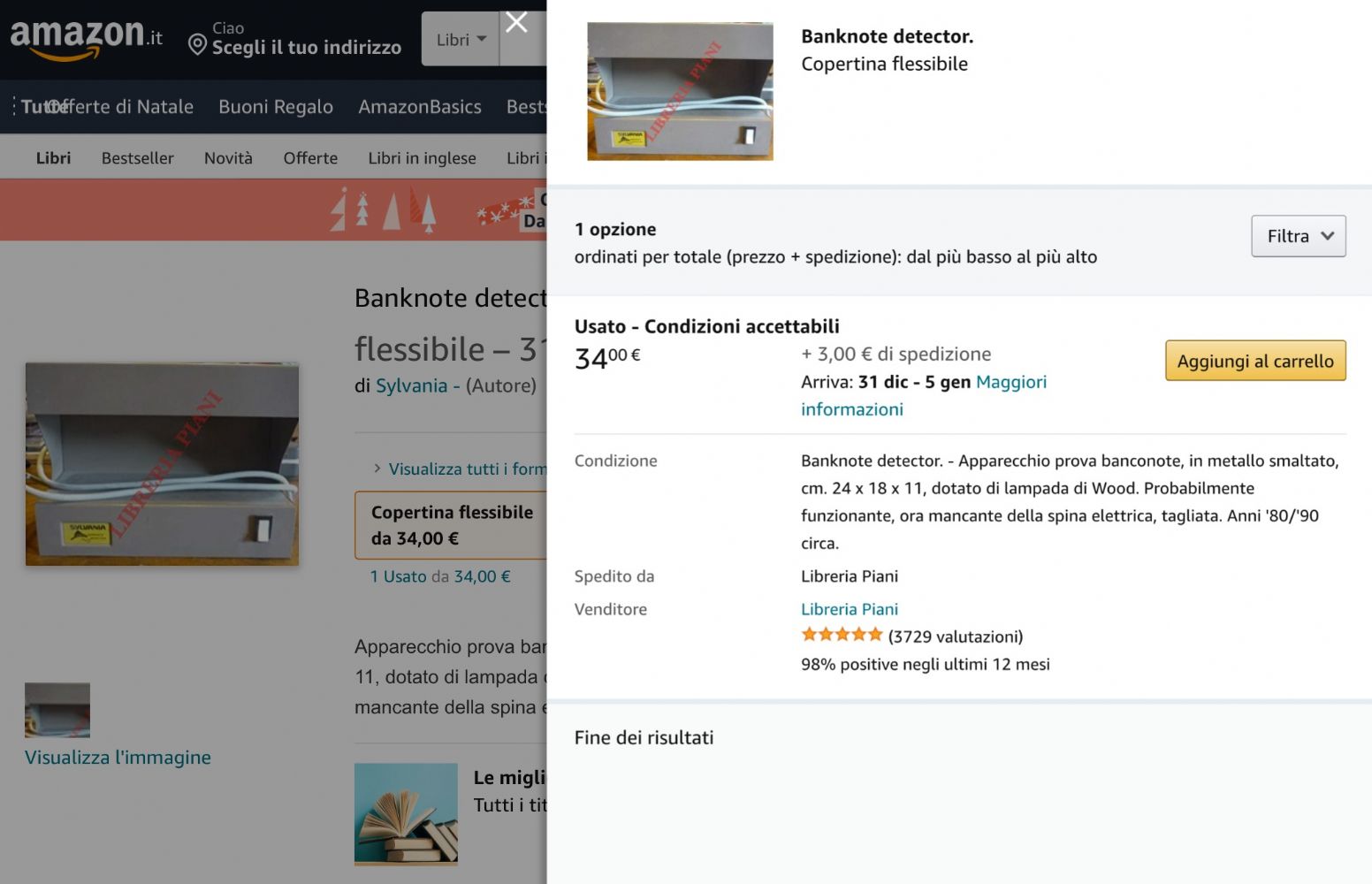
Task: Close the offers side panel
Action: pyautogui.click(x=516, y=22)
